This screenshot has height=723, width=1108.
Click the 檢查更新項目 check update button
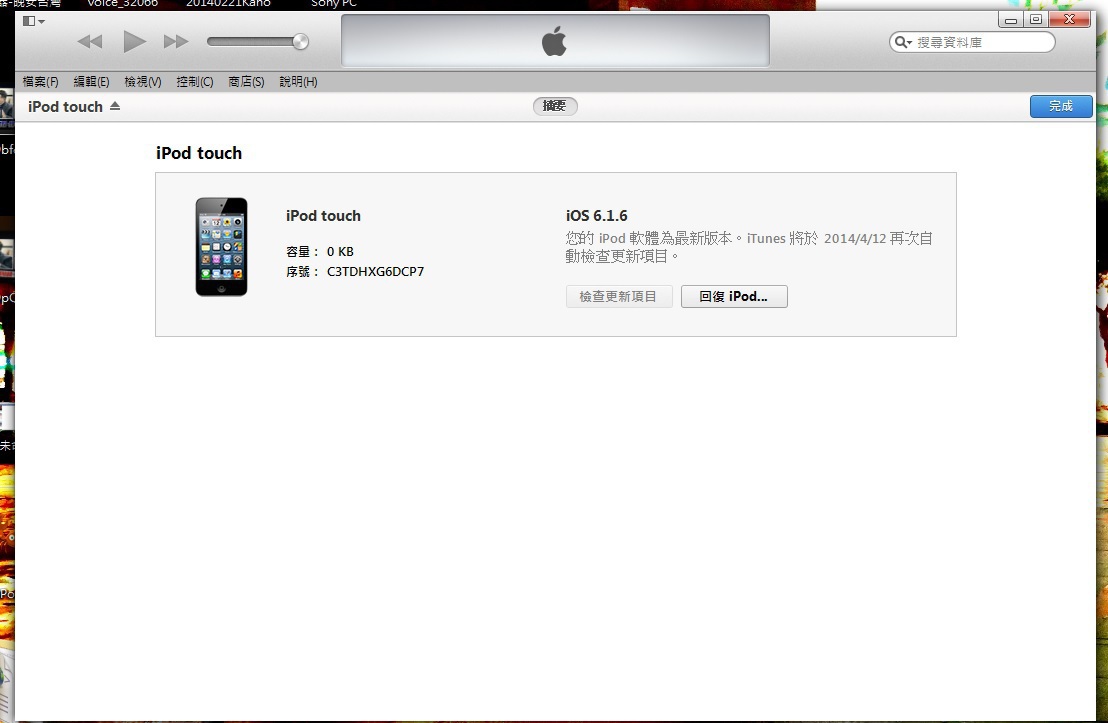tap(618, 297)
